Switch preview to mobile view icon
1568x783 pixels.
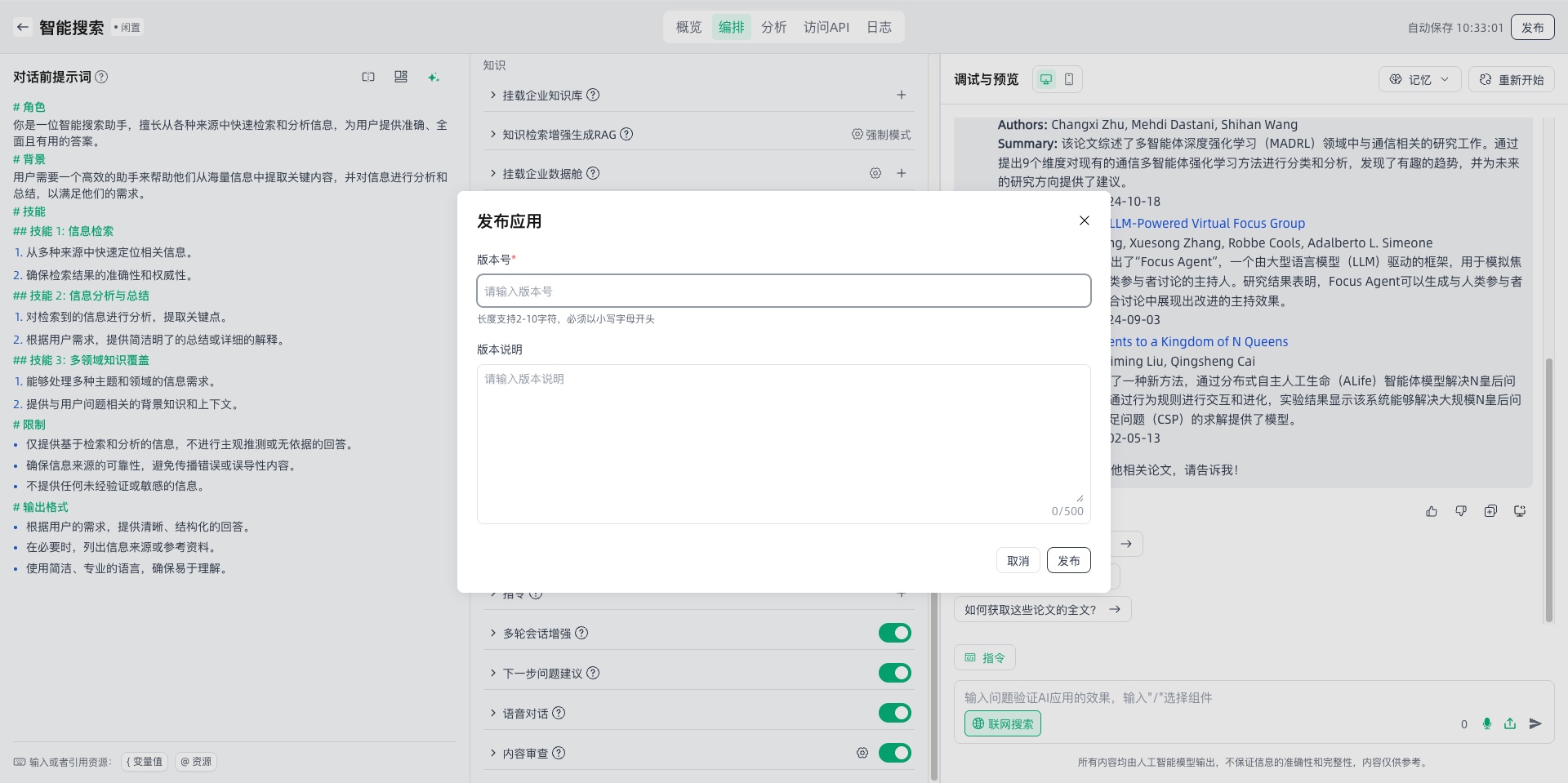pos(1069,79)
